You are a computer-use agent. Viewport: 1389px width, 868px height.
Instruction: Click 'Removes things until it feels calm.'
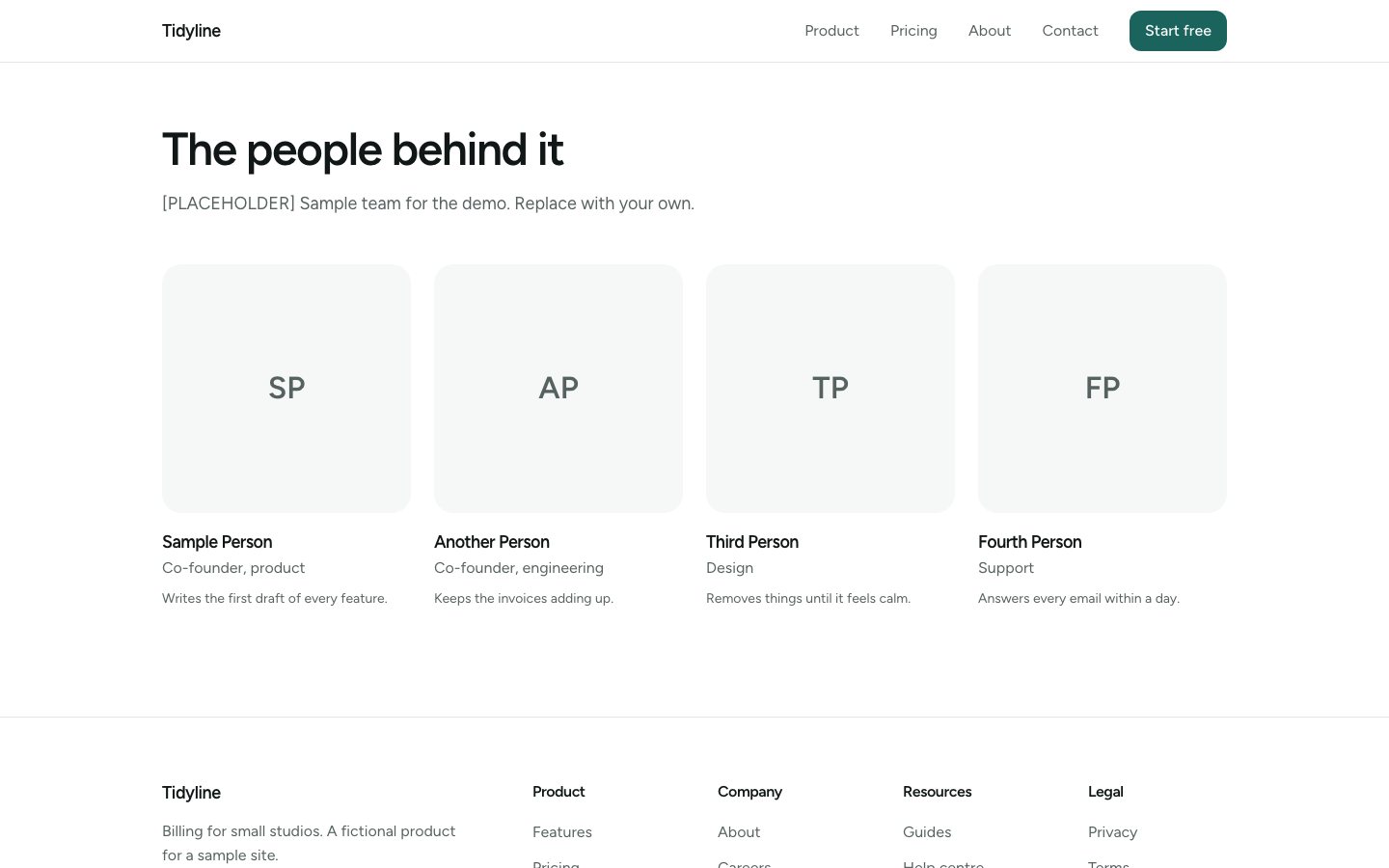(808, 598)
